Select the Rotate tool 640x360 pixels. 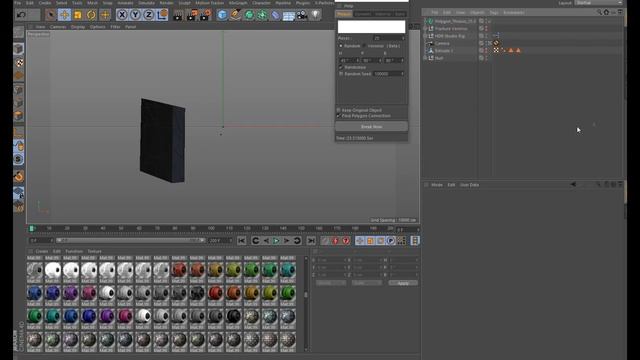pos(91,15)
